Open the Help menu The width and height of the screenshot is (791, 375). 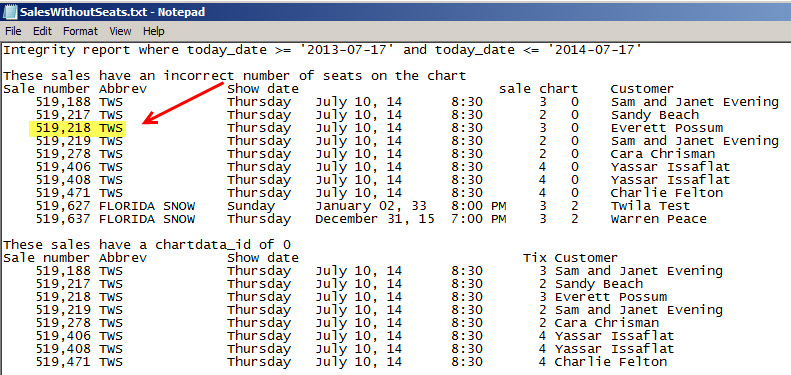(153, 31)
